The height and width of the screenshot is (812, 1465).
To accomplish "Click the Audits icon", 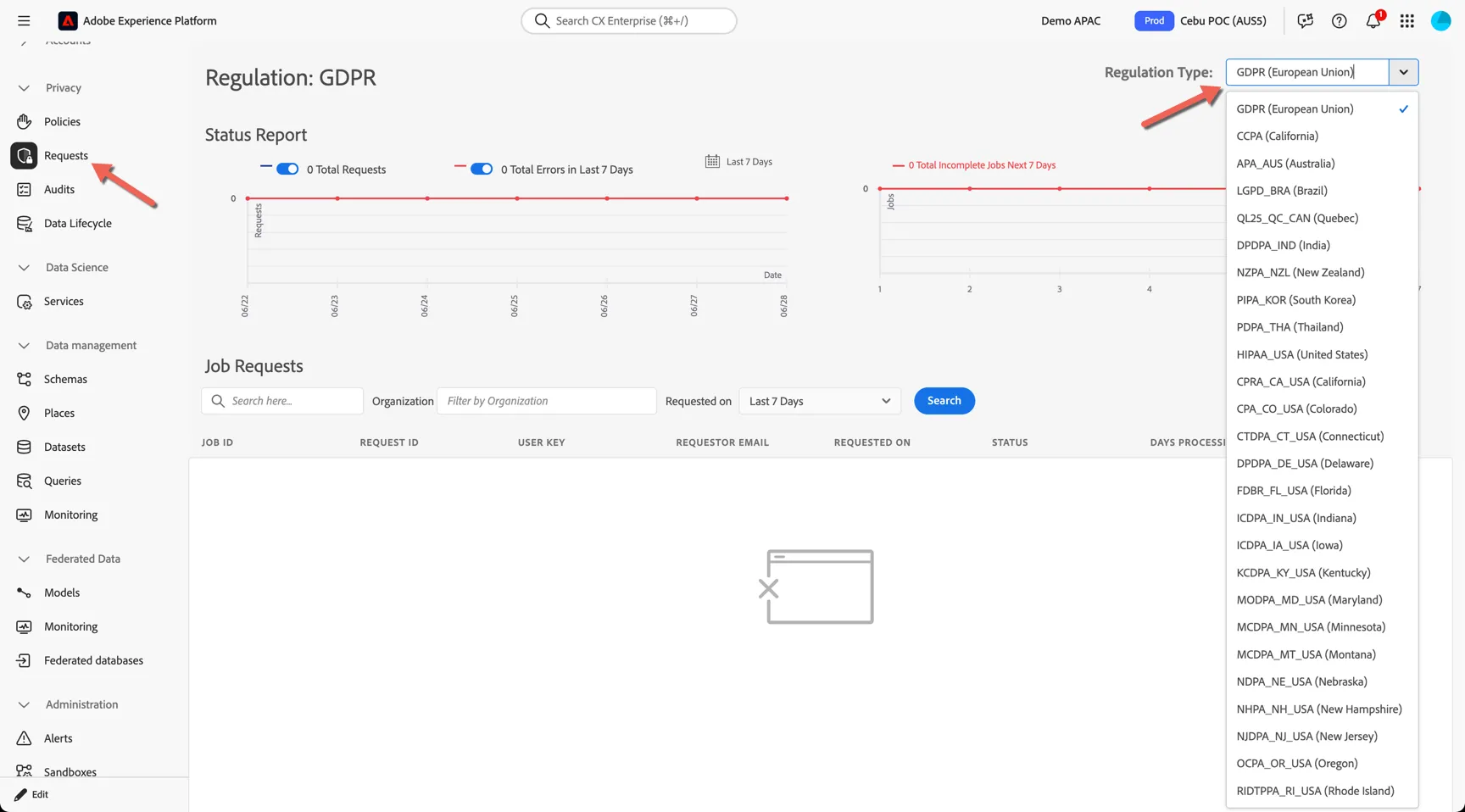I will coord(24,189).
